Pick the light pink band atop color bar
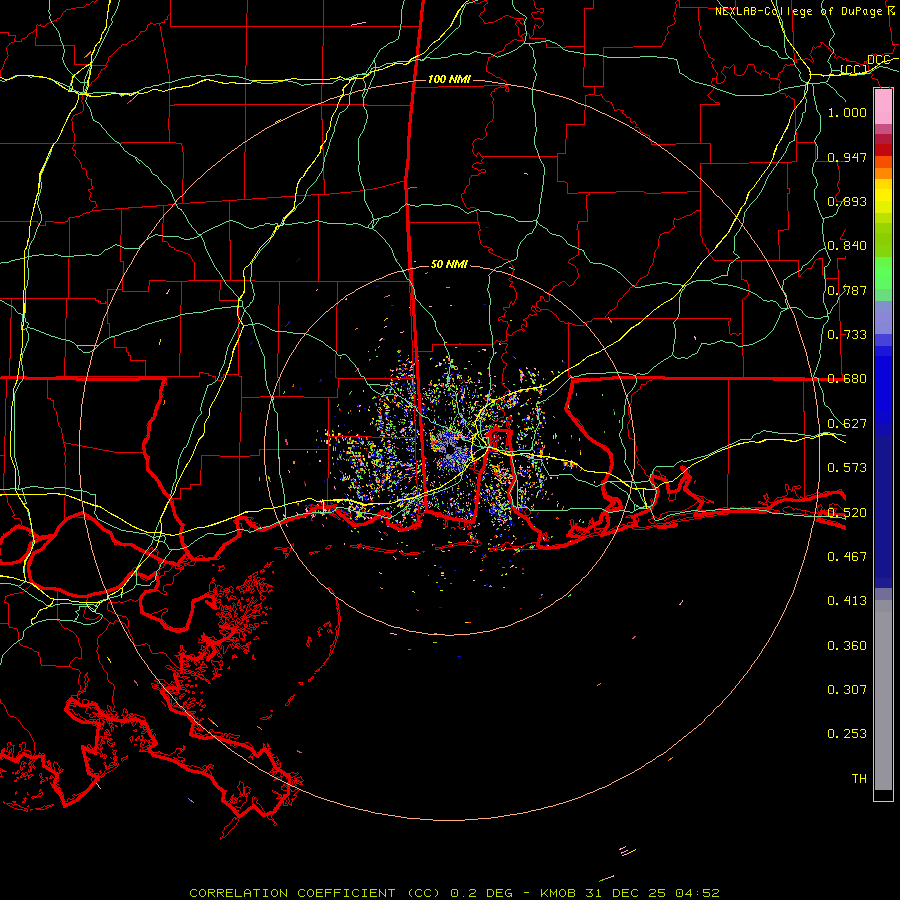This screenshot has width=900, height=900. point(883,107)
